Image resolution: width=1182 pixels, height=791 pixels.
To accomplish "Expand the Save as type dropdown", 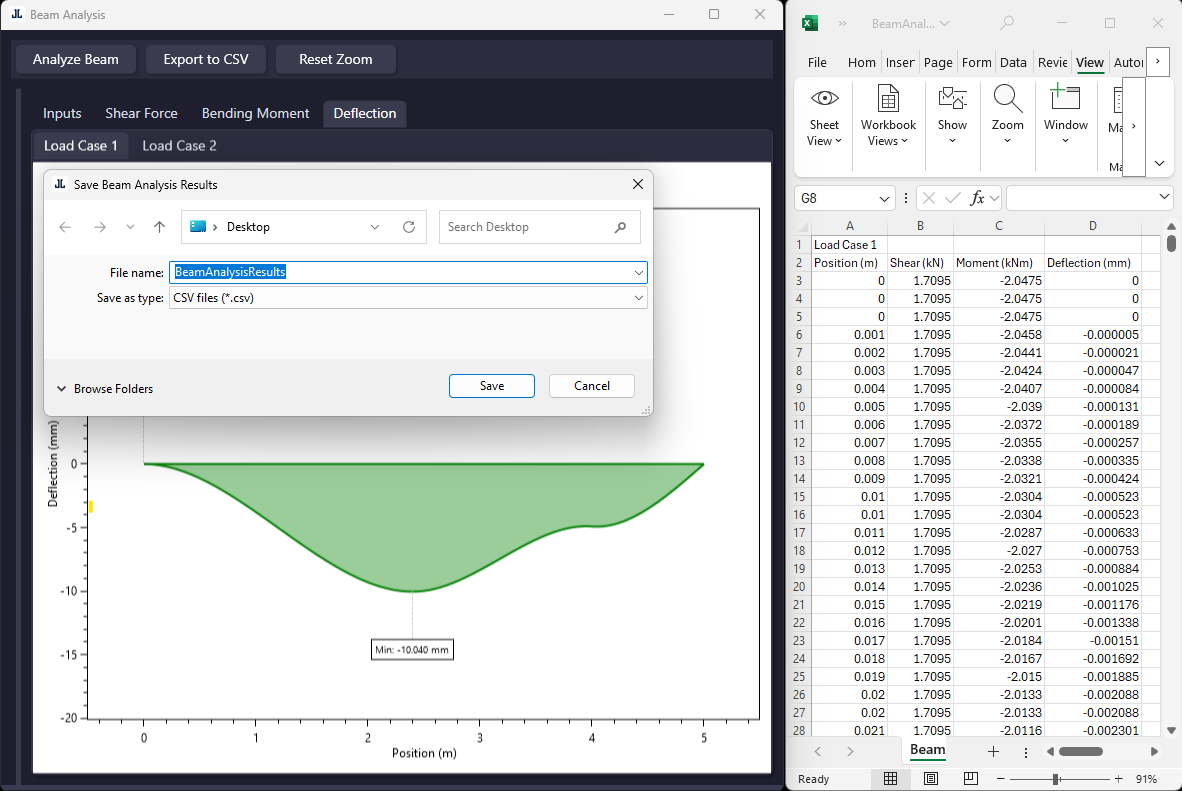I will pos(638,298).
